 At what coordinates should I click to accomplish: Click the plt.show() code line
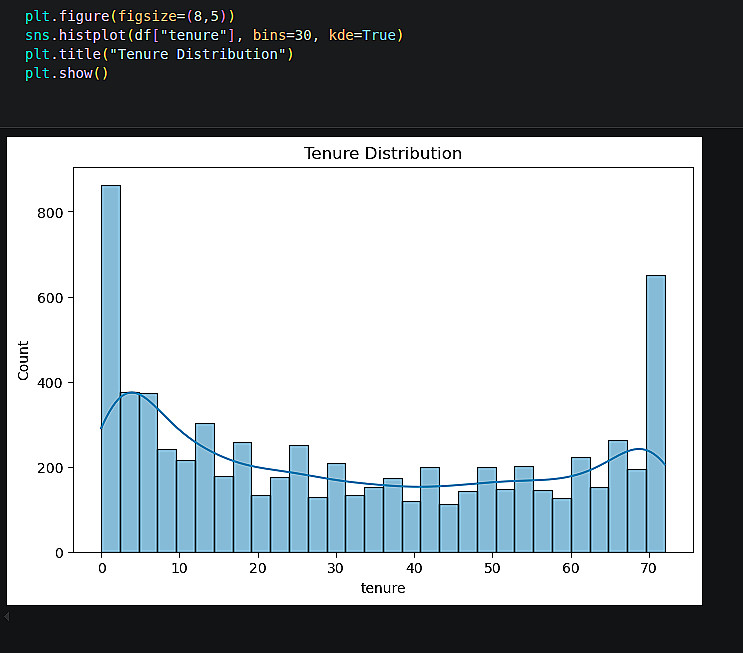pyautogui.click(x=66, y=74)
